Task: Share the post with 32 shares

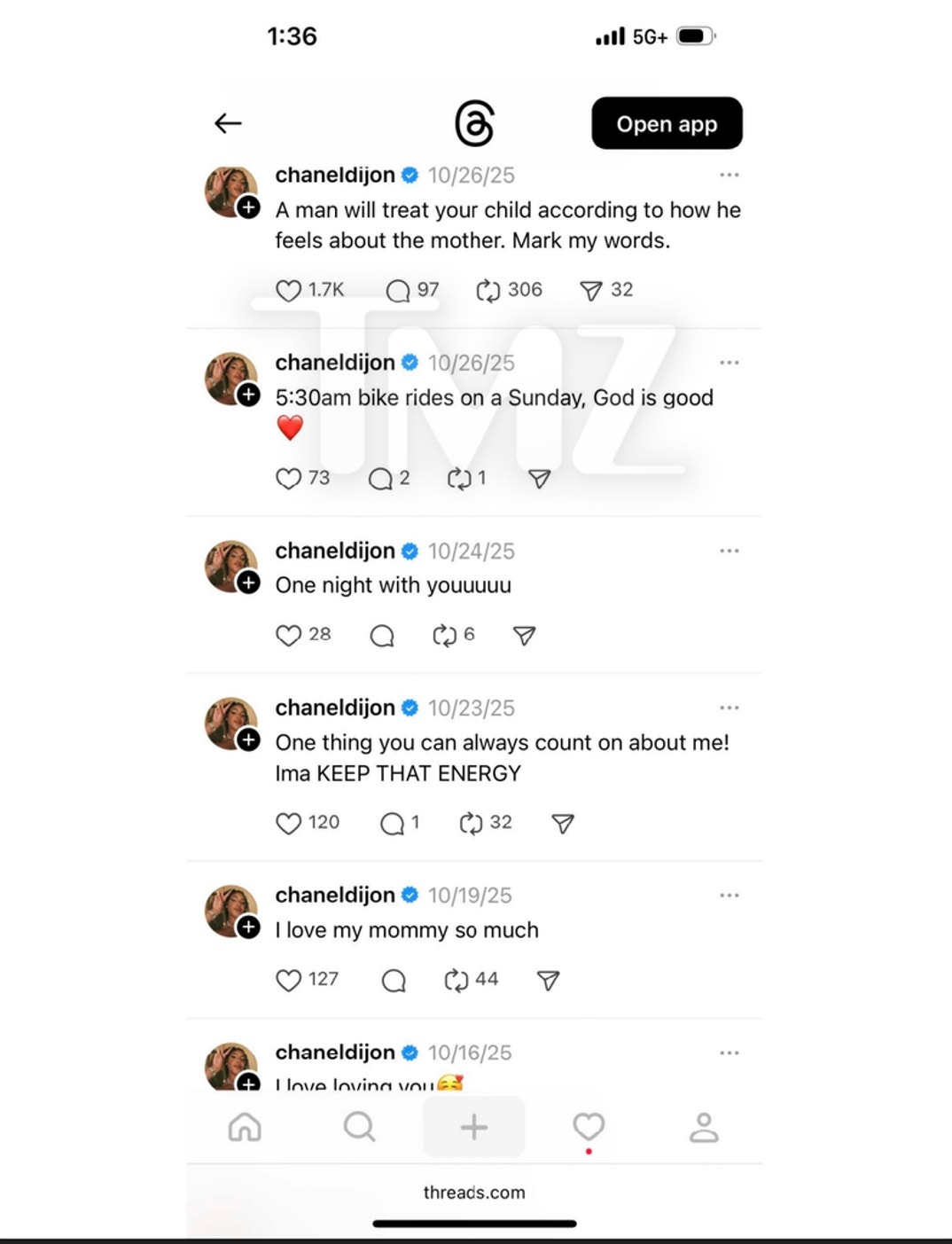Action: point(591,291)
